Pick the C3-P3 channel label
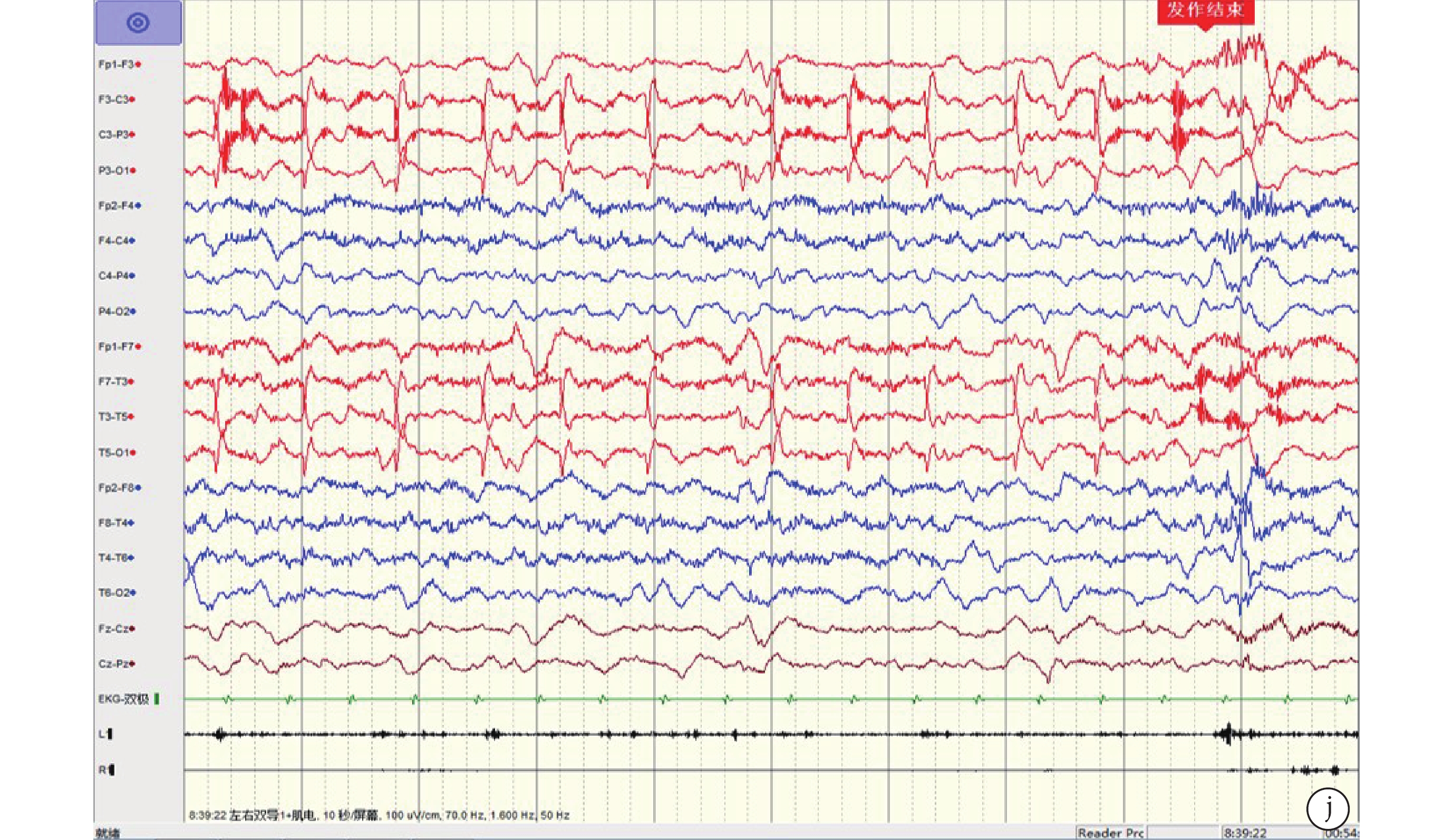Image resolution: width=1453 pixels, height=840 pixels. pos(117,135)
